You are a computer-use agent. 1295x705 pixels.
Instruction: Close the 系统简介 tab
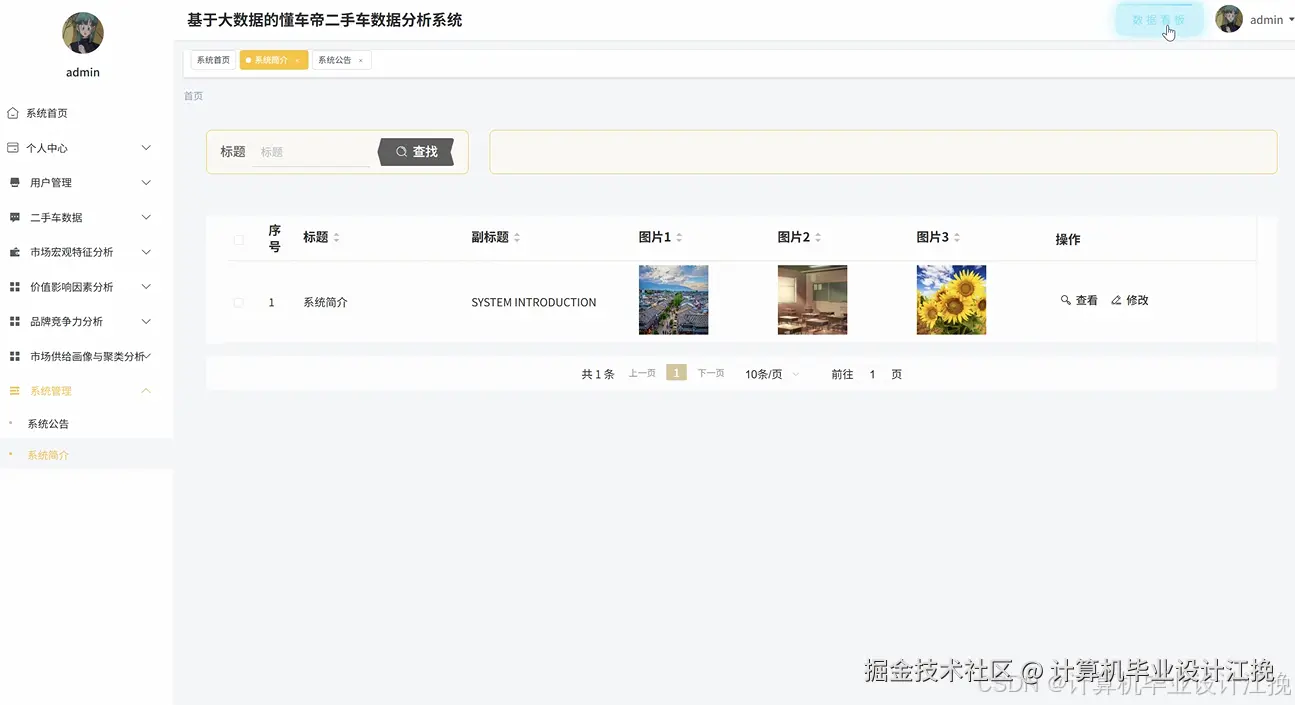pos(297,61)
